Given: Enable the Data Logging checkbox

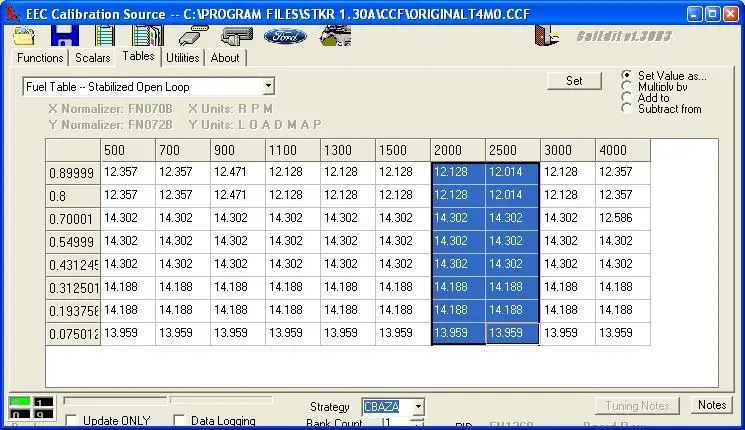Looking at the screenshot, I should (179, 420).
